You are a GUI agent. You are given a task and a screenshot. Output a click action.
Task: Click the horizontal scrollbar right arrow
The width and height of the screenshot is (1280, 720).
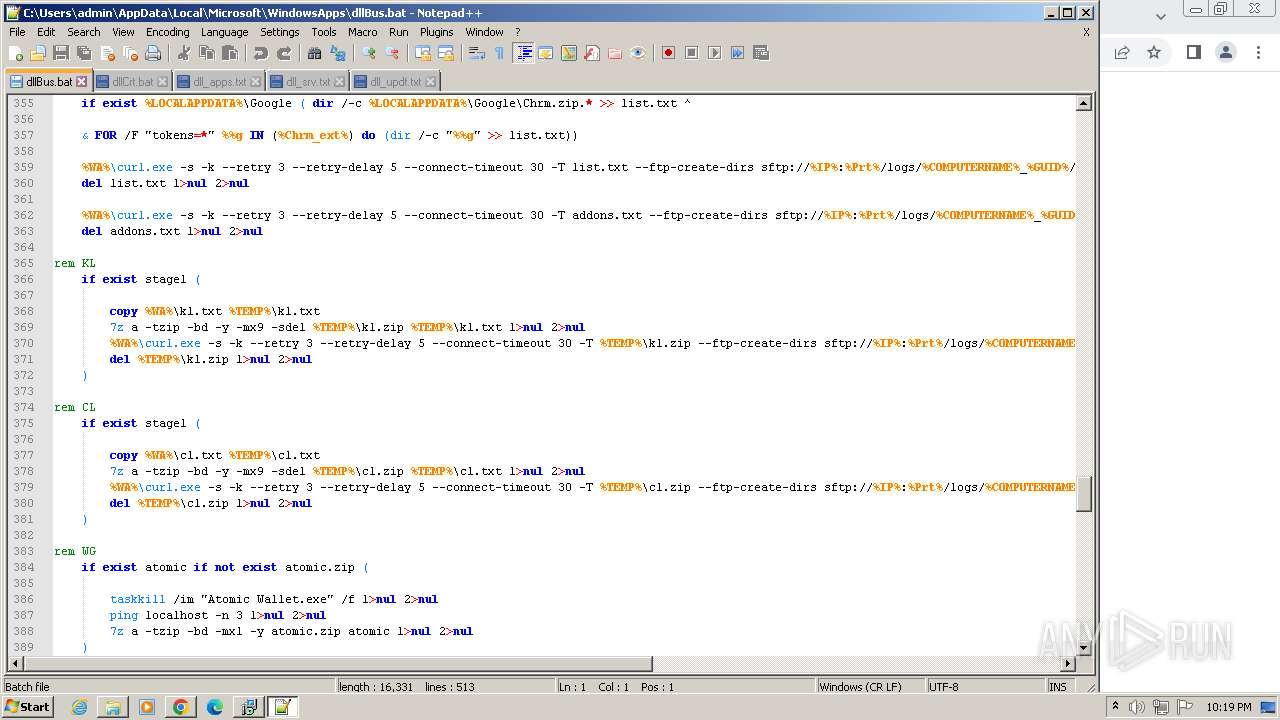tap(1067, 664)
